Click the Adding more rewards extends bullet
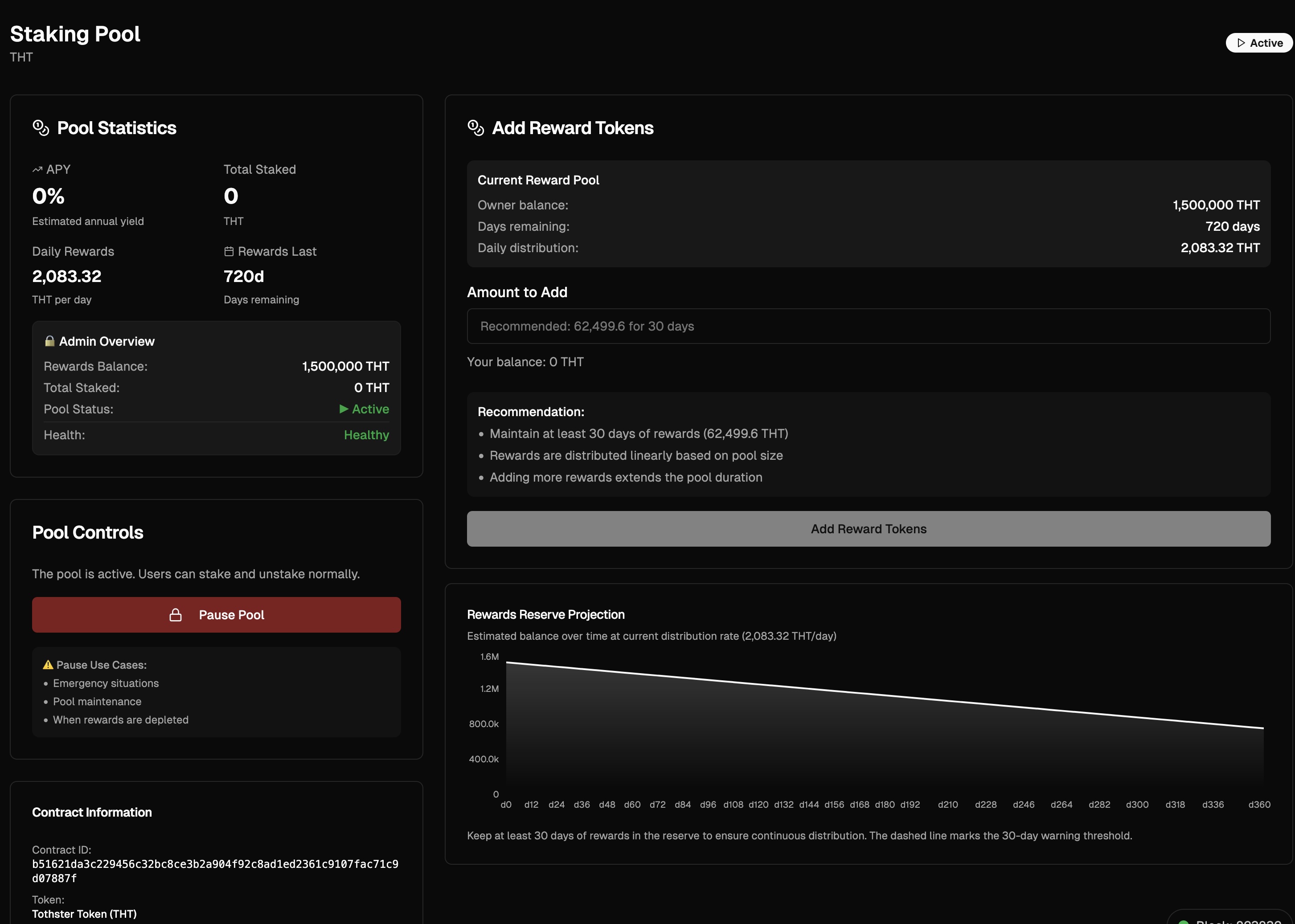 point(626,477)
